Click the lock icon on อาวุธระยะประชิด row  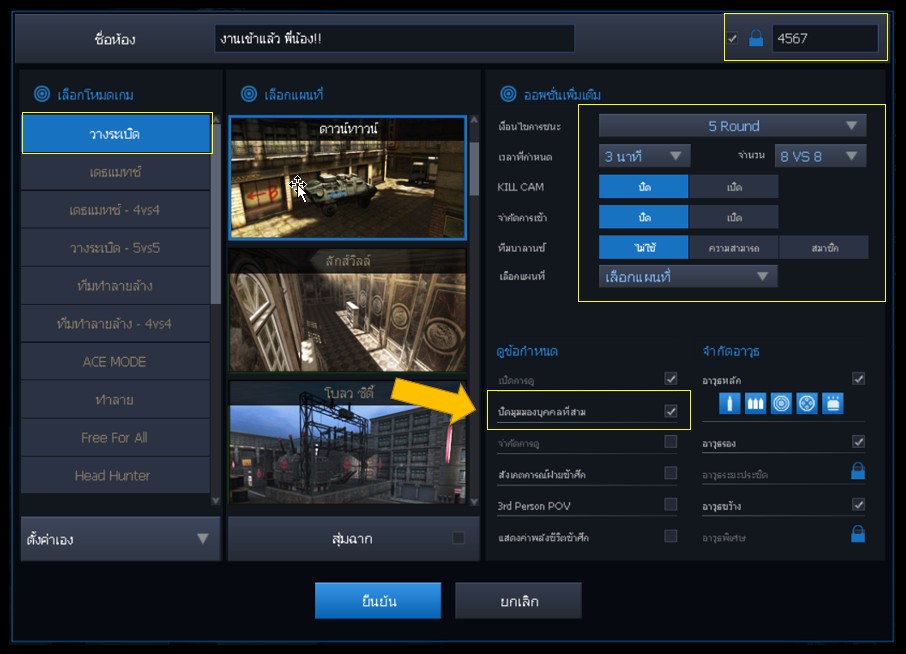(x=858, y=471)
